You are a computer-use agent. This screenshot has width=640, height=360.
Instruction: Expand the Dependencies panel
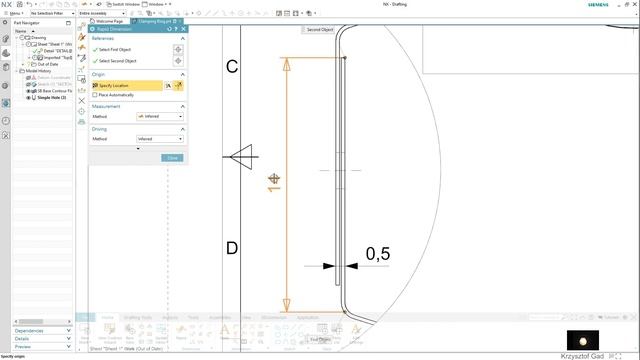(x=42, y=331)
